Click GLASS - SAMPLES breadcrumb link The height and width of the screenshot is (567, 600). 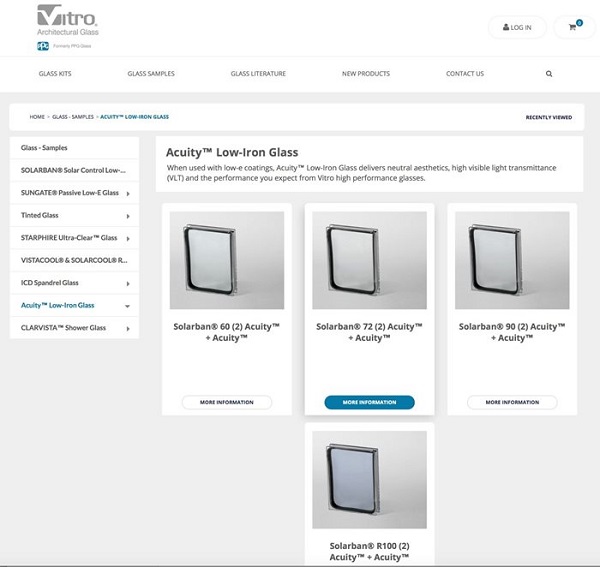73,117
